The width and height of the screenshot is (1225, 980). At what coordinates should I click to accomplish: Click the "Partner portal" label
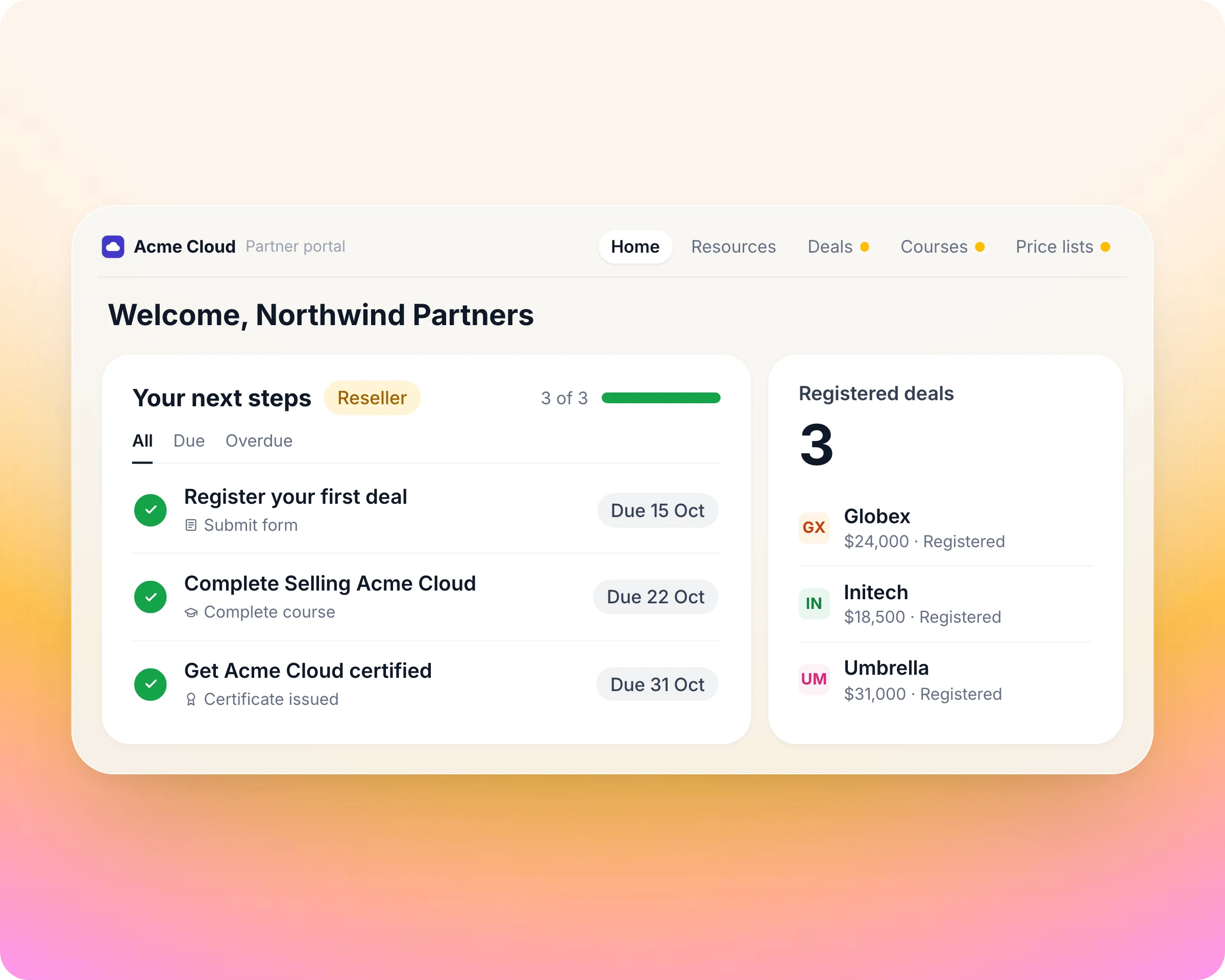(296, 247)
